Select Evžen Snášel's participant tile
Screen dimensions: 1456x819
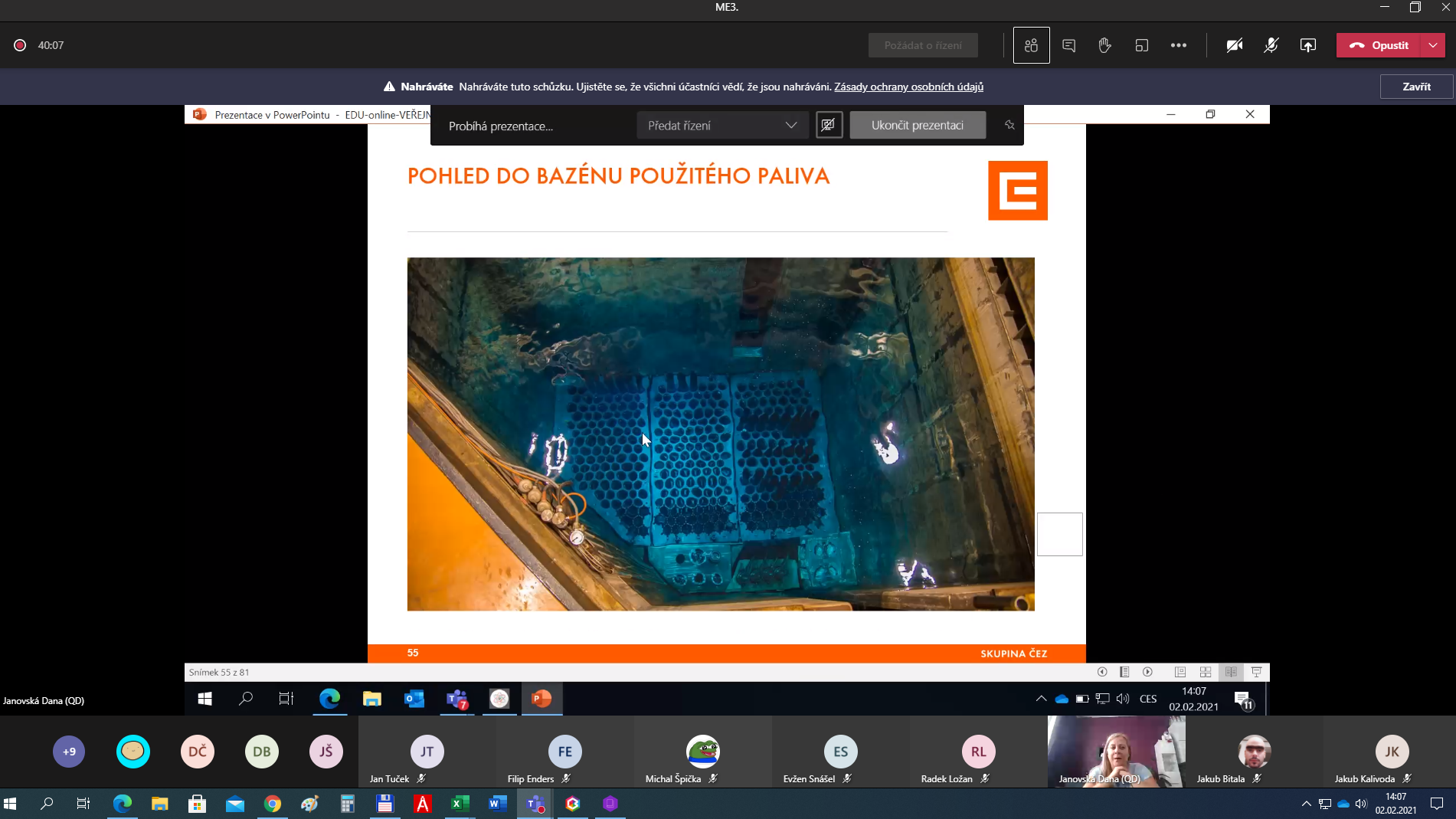pyautogui.click(x=841, y=752)
